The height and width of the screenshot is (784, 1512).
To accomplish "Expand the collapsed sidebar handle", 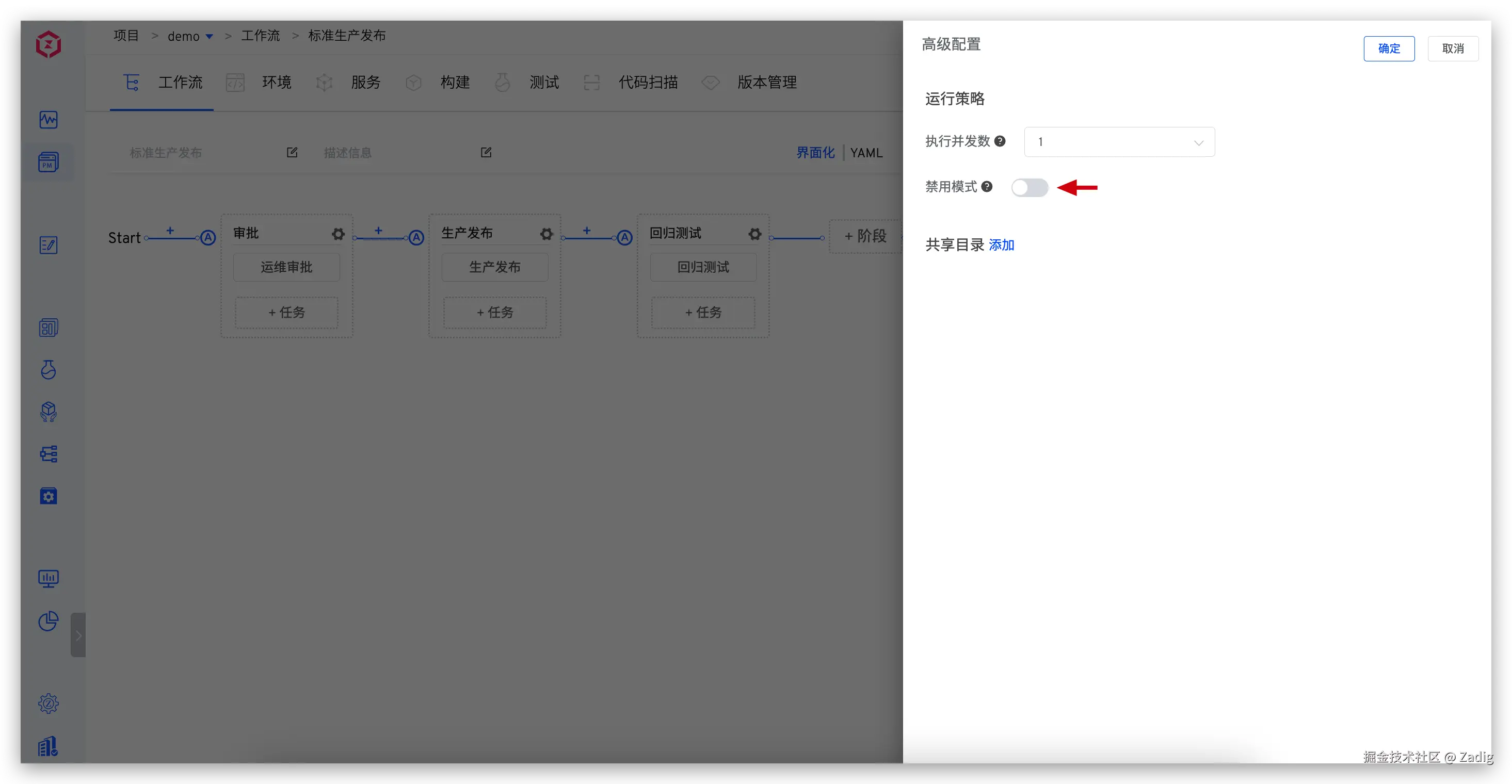I will coord(78,635).
